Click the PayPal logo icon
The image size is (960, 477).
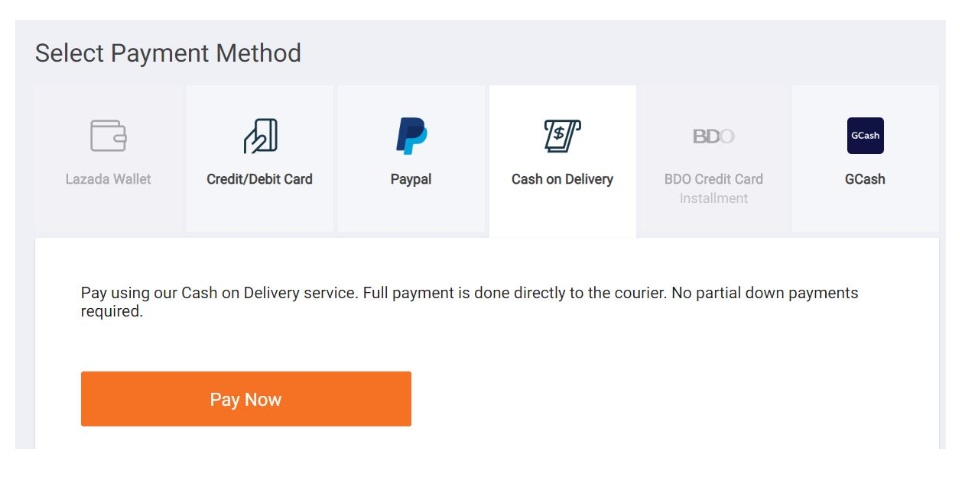pos(411,135)
